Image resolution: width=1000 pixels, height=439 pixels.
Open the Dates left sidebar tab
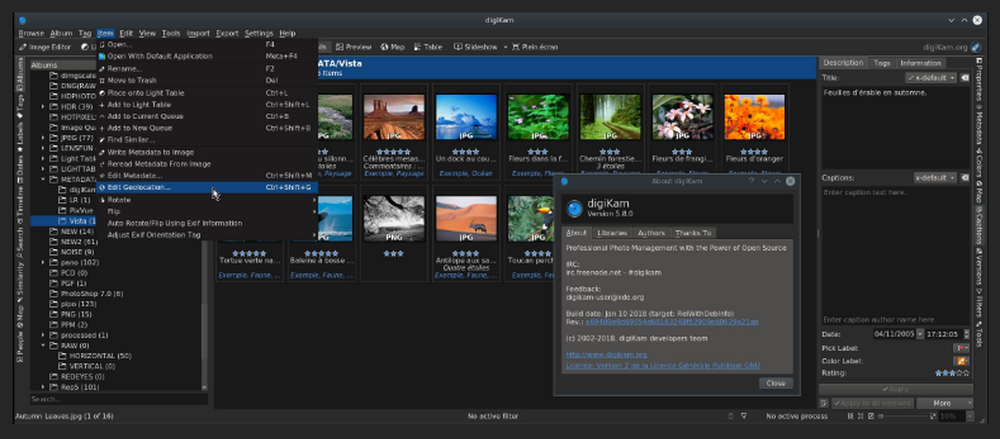point(20,167)
